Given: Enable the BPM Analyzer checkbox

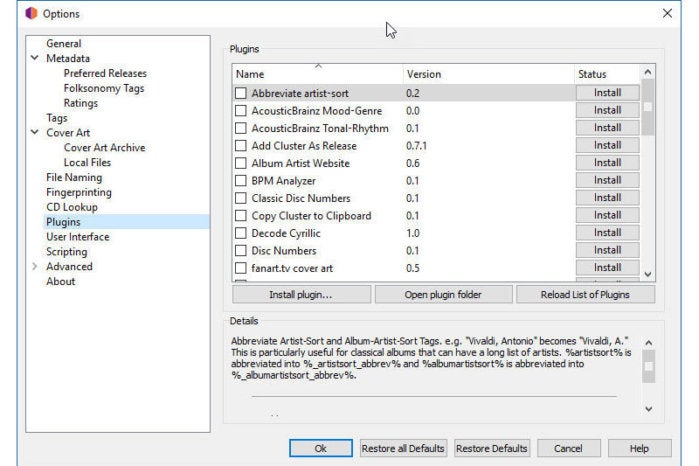Looking at the screenshot, I should (241, 181).
